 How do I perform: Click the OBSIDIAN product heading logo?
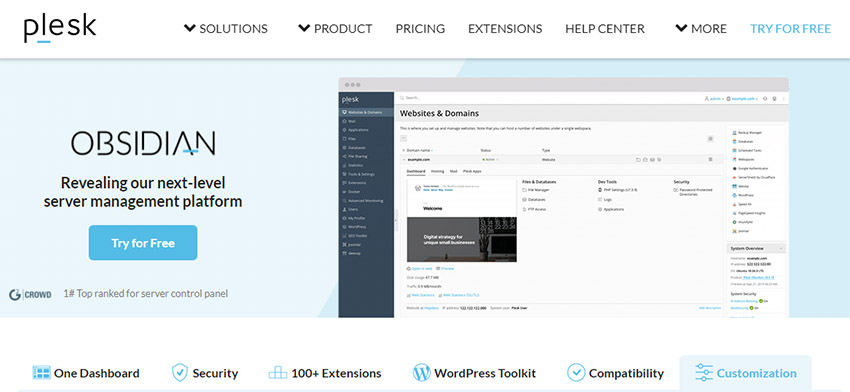143,143
